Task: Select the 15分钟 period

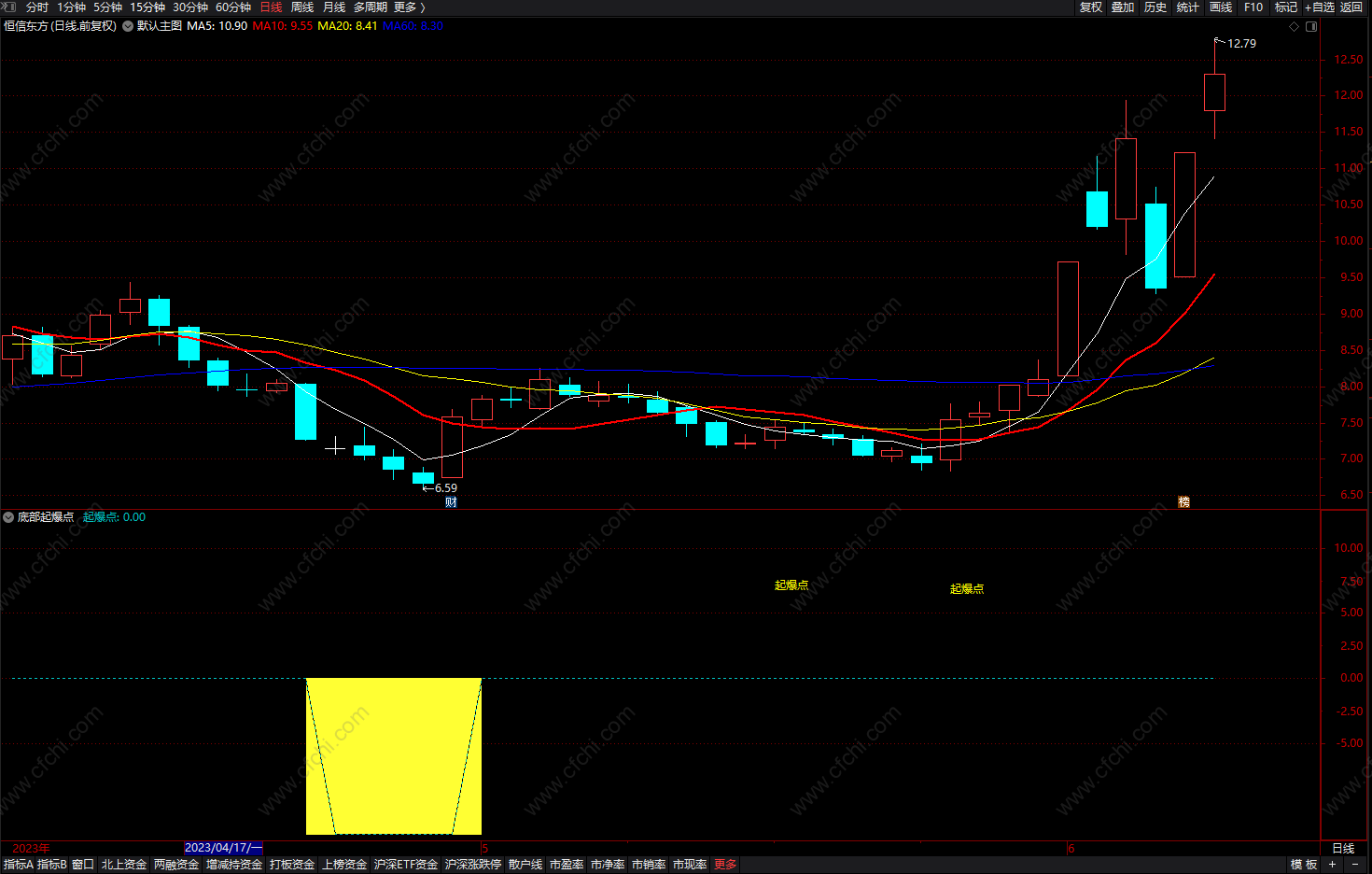Action: coord(147,7)
